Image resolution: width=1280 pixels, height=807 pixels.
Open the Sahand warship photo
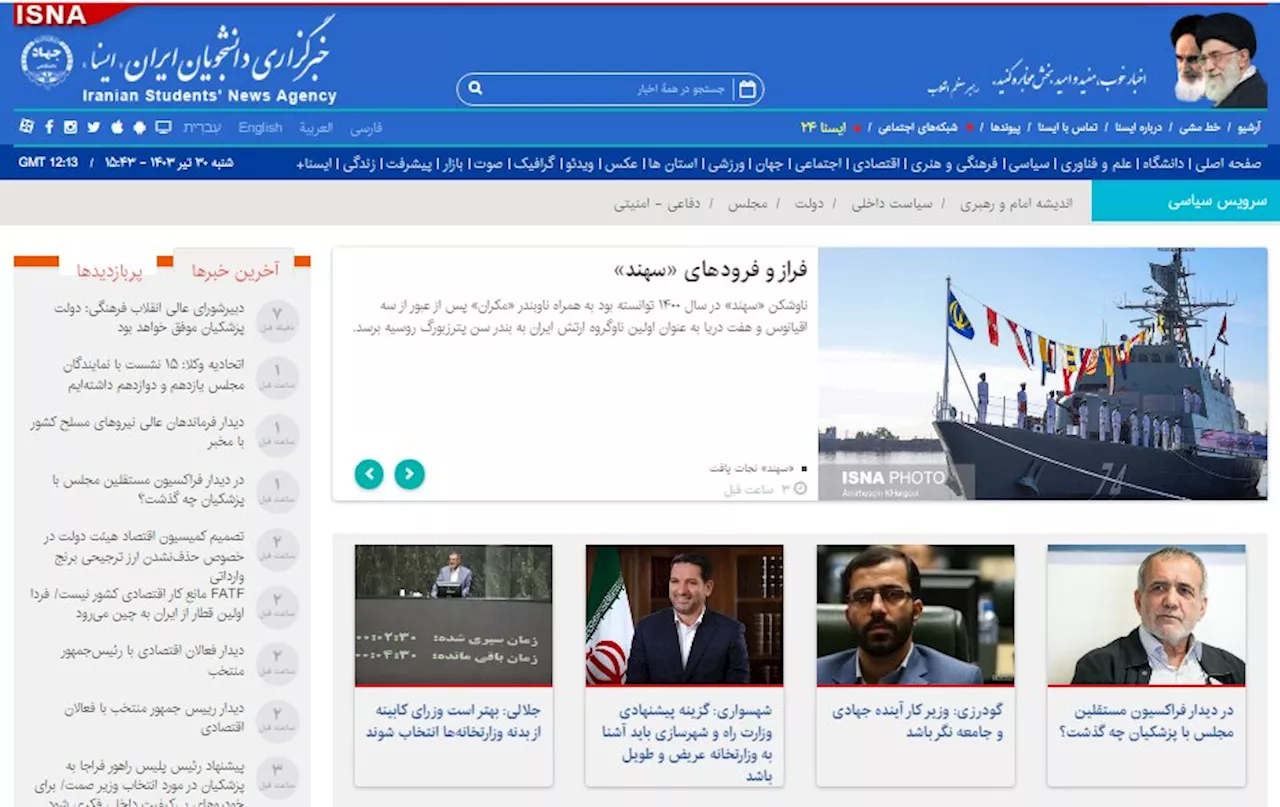(1042, 374)
